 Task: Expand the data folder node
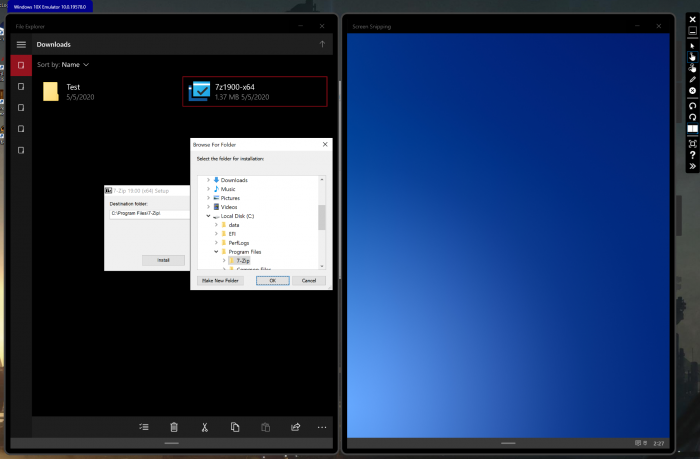pos(216,225)
